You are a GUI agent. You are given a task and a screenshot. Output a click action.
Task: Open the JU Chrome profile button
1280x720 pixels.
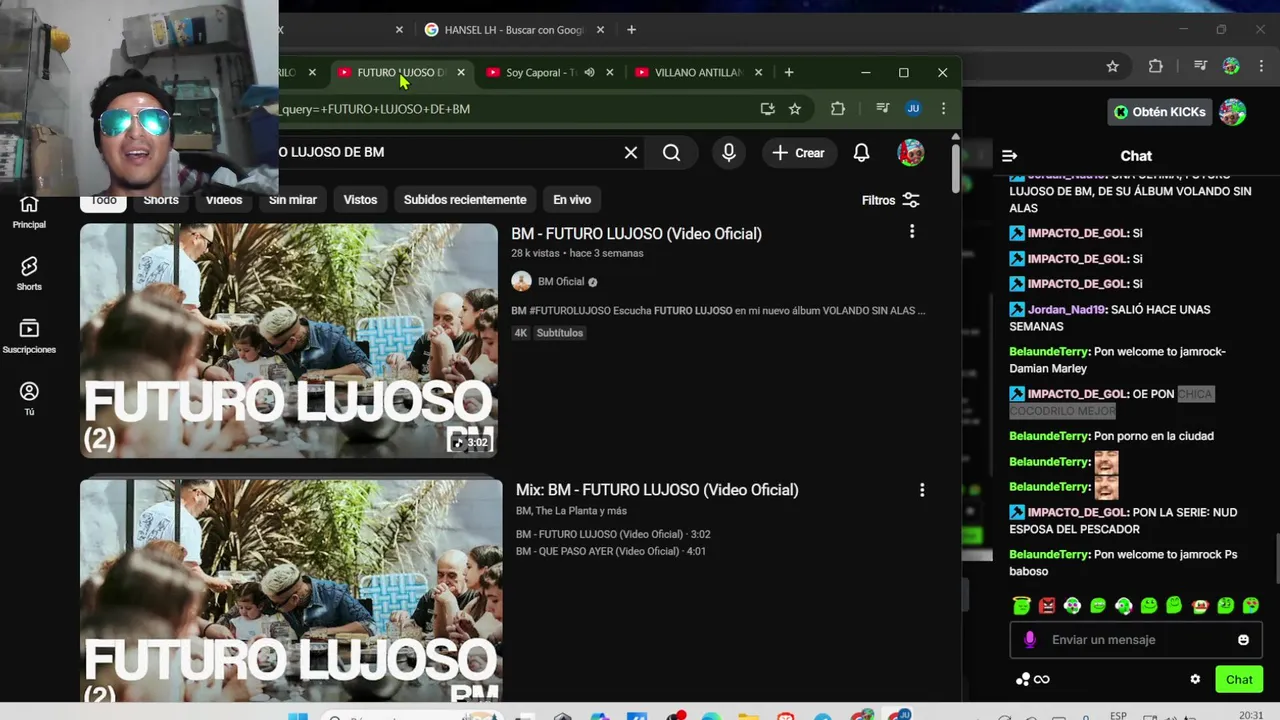click(x=913, y=109)
